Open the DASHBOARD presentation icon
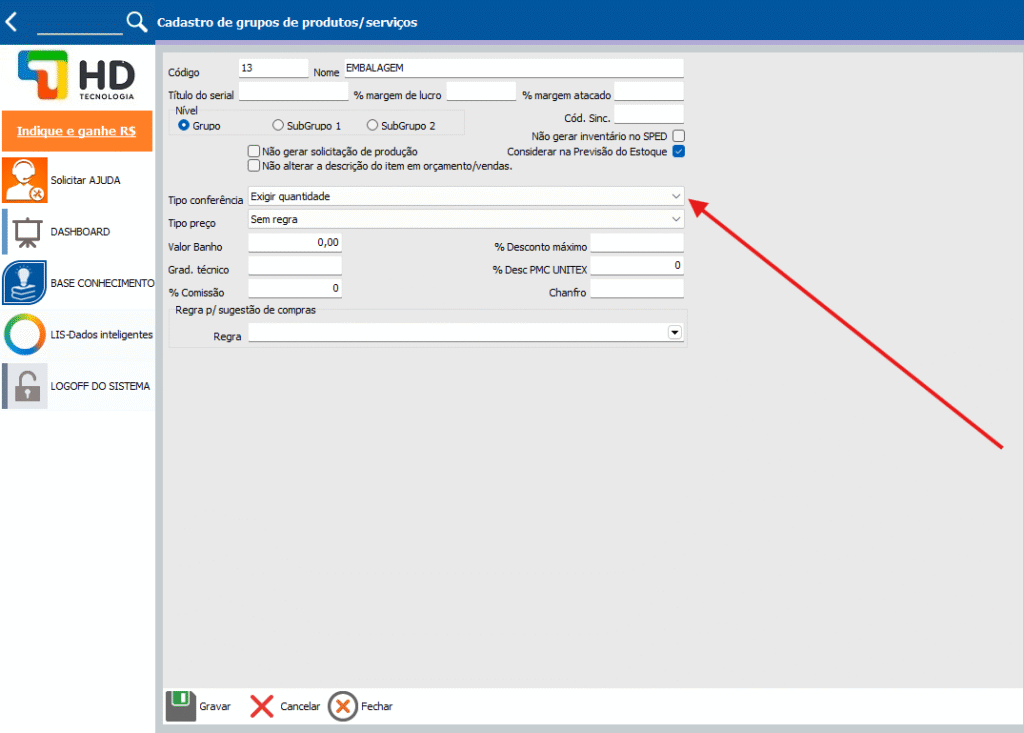The image size is (1024, 733). point(25,232)
